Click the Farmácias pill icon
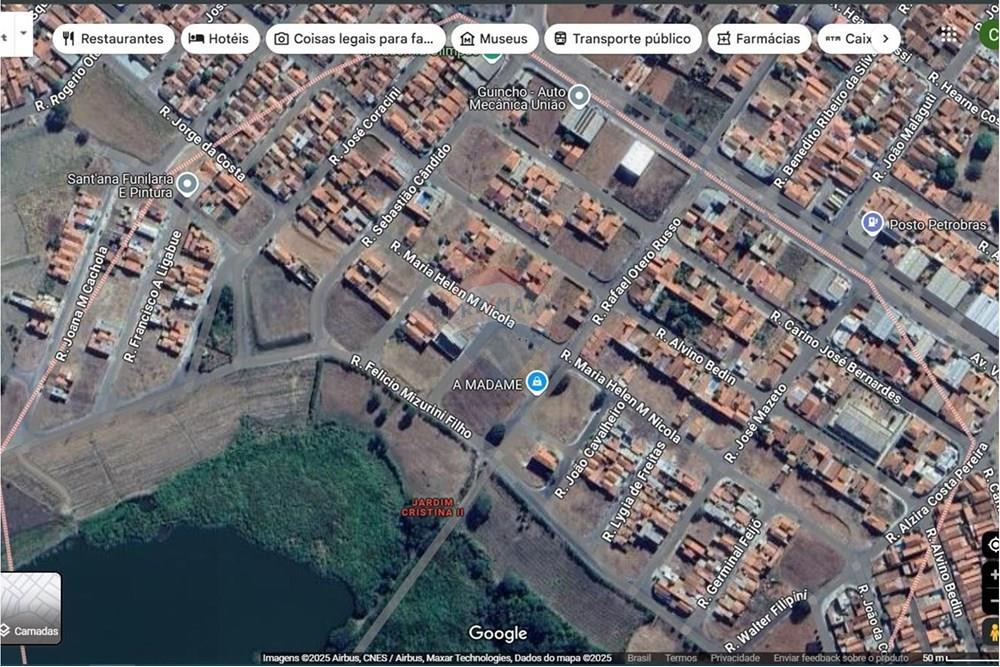The width and height of the screenshot is (1000, 667). [722, 38]
